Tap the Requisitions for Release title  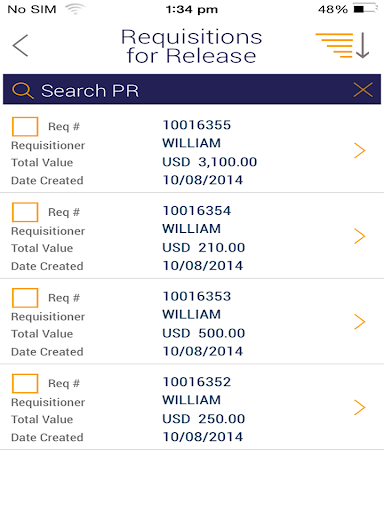[x=192, y=46]
